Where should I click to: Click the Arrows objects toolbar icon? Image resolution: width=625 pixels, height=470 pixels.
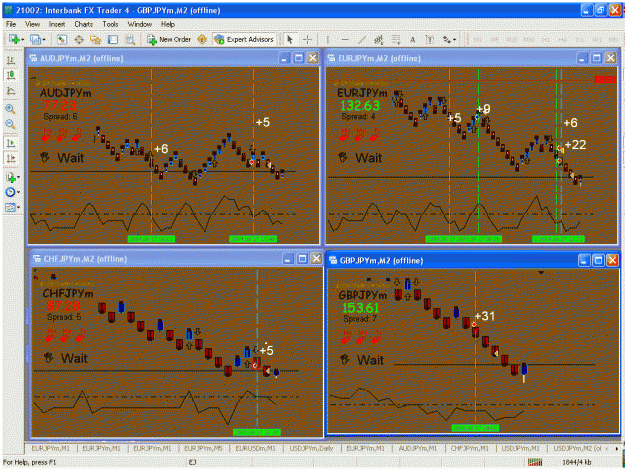point(447,39)
